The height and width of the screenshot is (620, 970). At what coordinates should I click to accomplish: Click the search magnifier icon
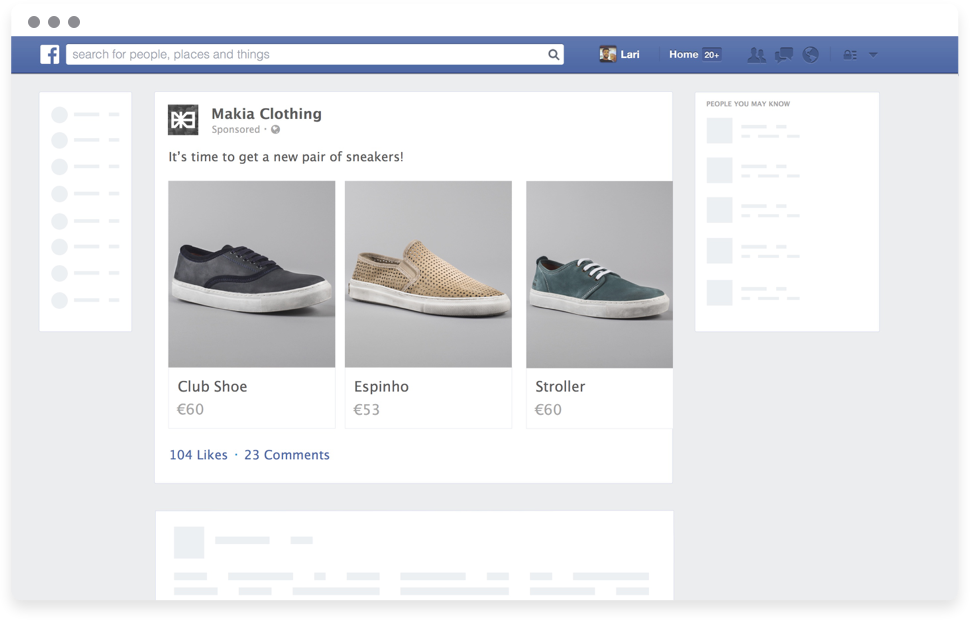554,54
